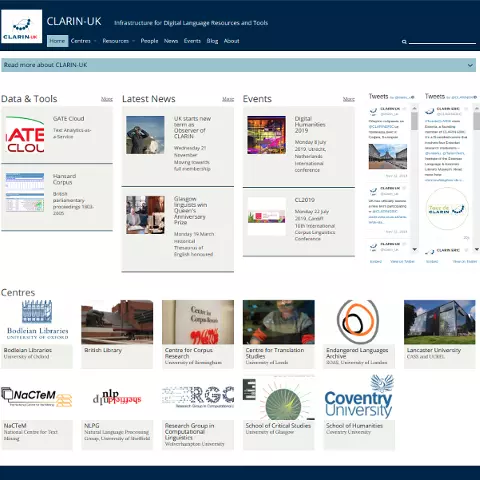This screenshot has width=480, height=480.
Task: Open NLPG centre name link
Action: tap(92, 426)
